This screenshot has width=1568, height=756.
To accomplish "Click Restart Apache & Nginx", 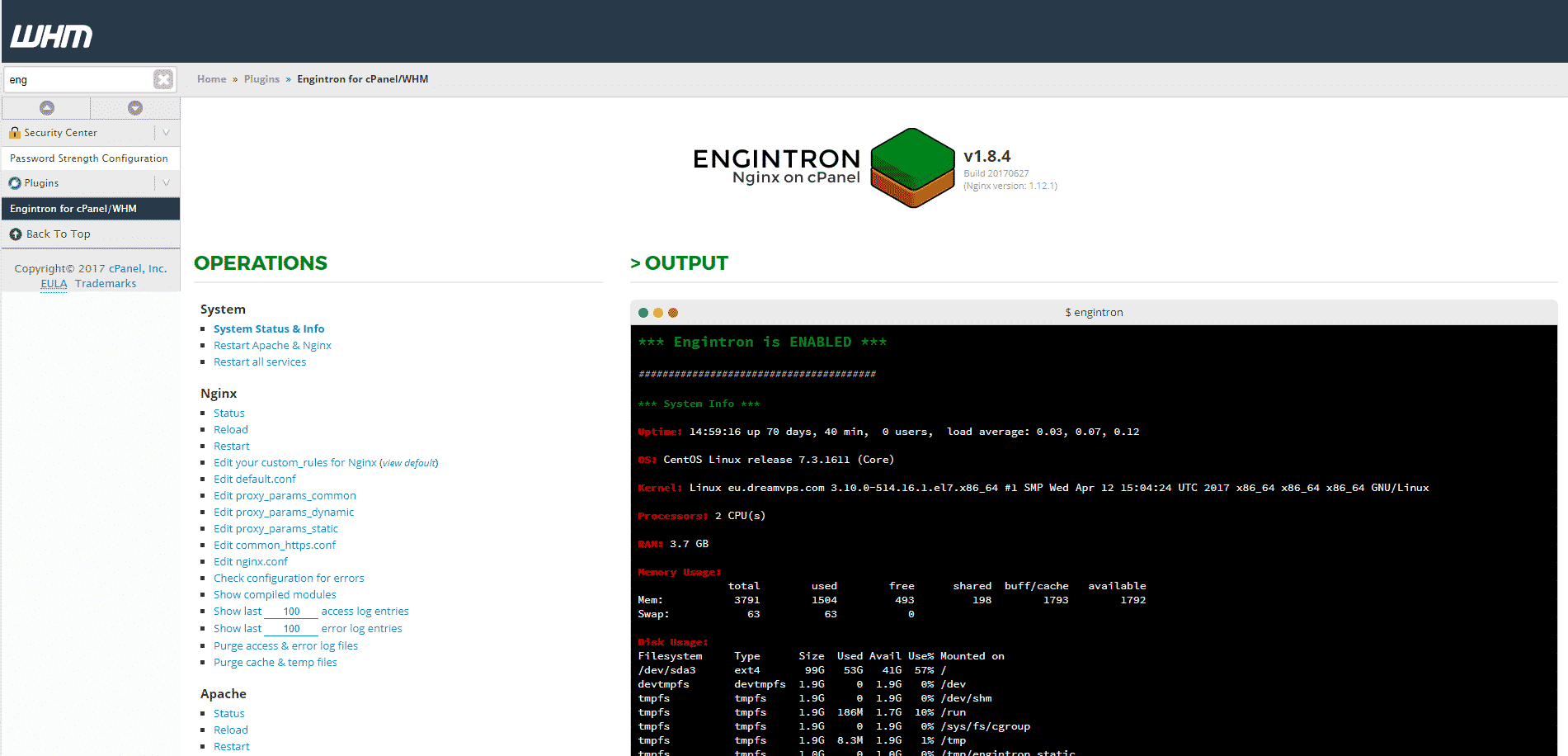I will pyautogui.click(x=272, y=346).
